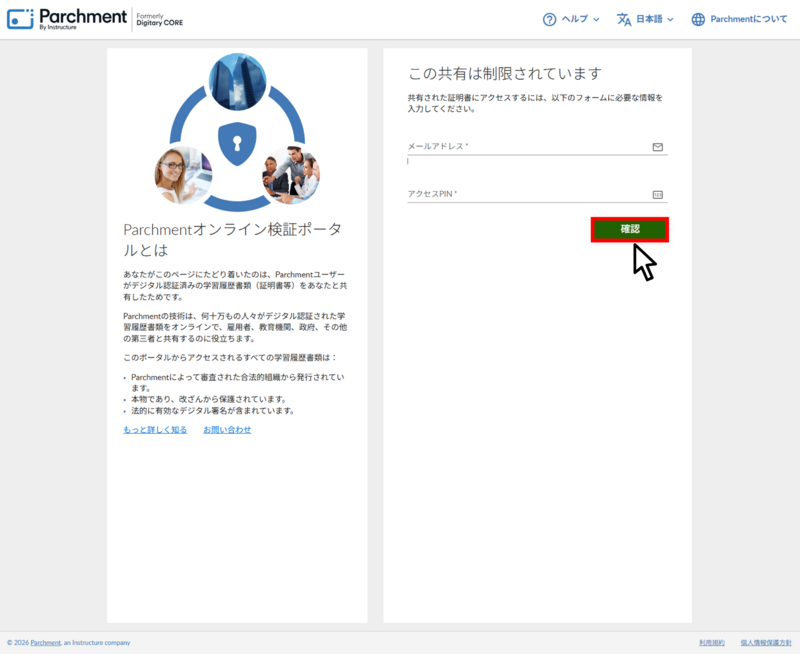Focus the アクセスPIN input field

tap(527, 195)
